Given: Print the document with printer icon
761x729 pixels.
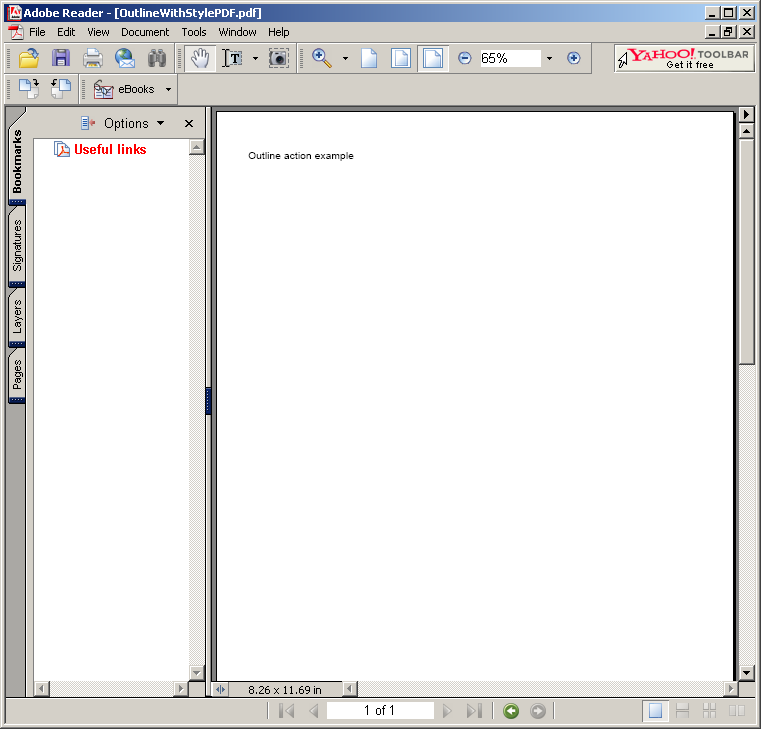Looking at the screenshot, I should [x=93, y=58].
